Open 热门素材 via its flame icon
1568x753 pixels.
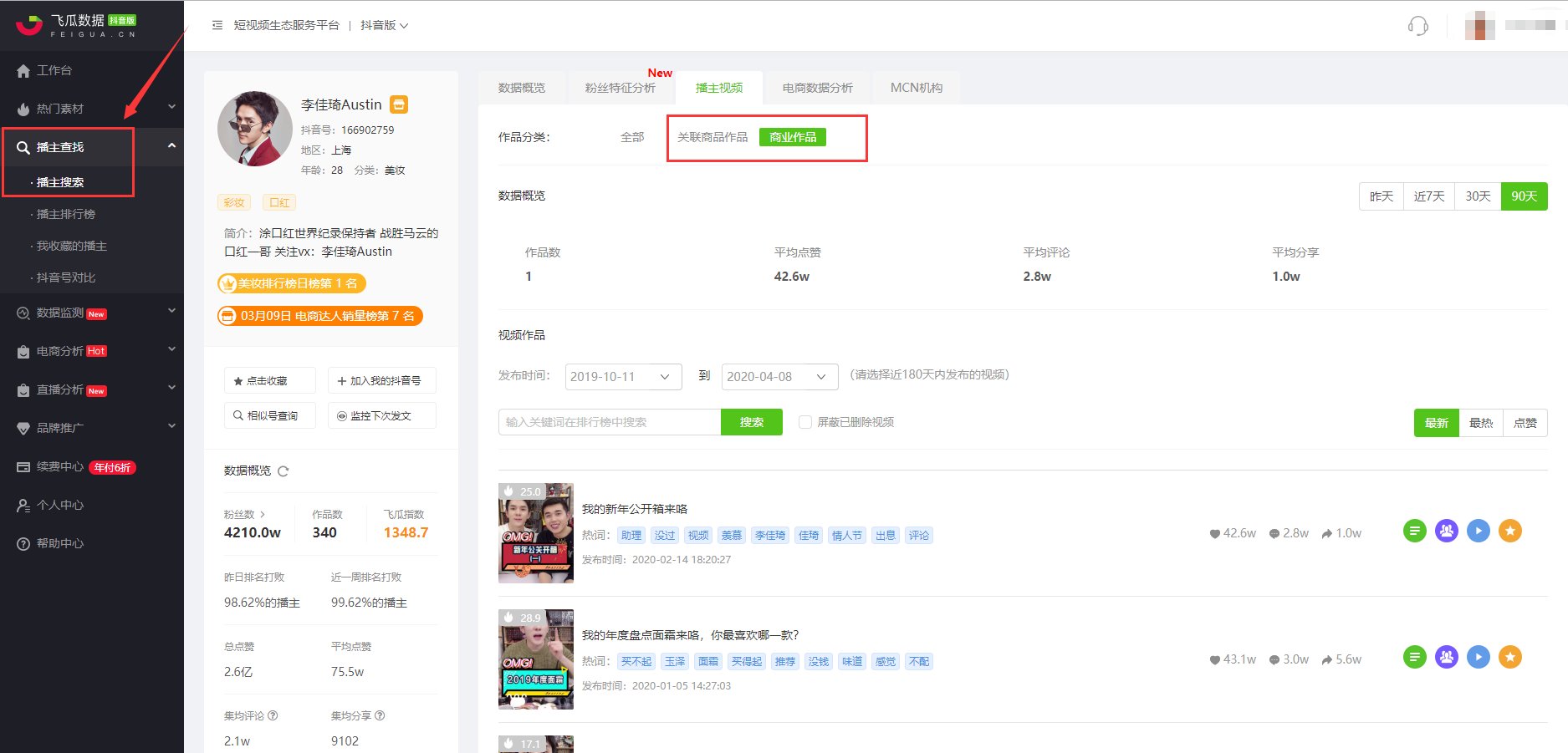click(x=23, y=109)
